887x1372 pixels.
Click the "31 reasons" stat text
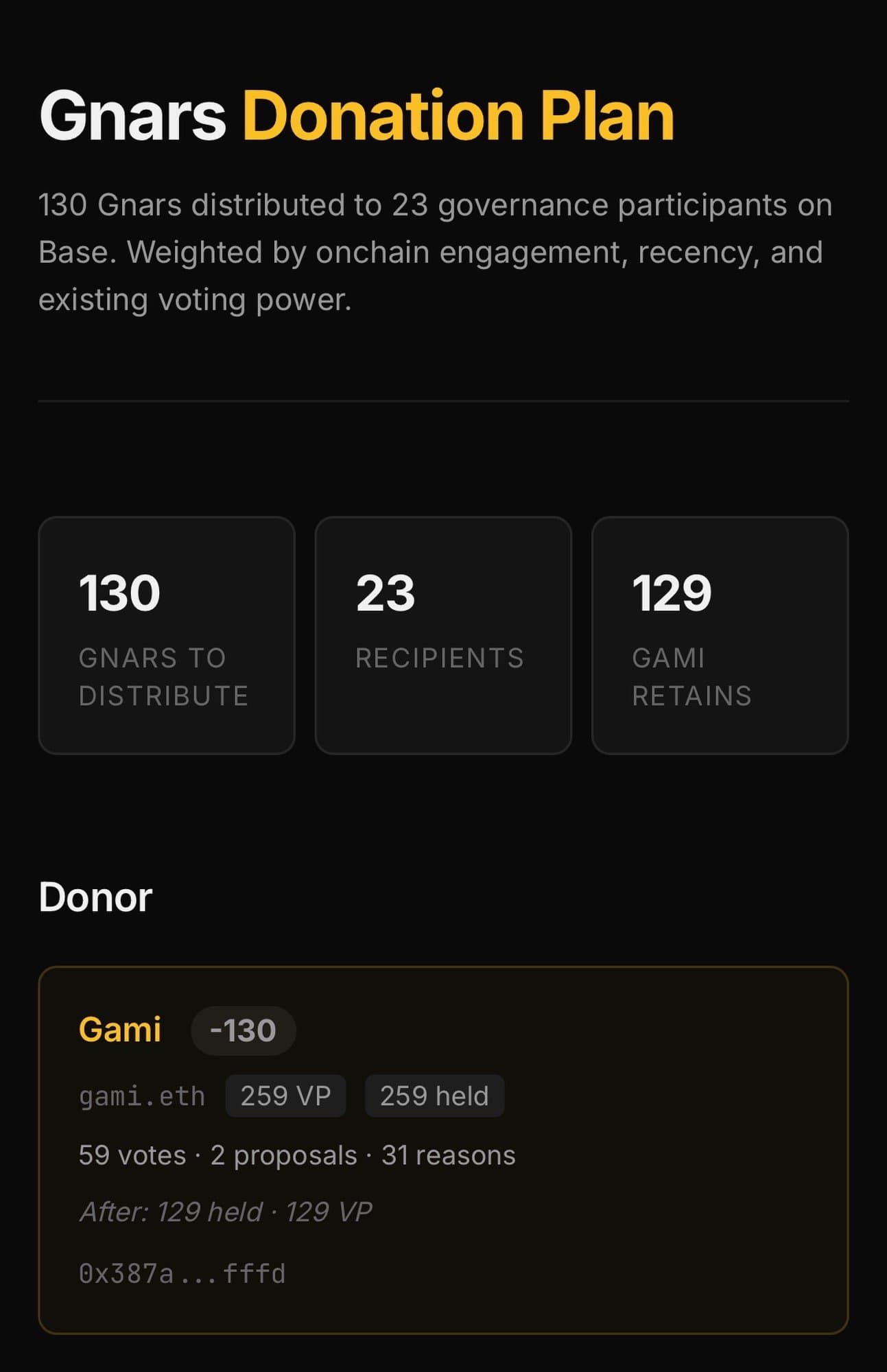coord(448,1155)
